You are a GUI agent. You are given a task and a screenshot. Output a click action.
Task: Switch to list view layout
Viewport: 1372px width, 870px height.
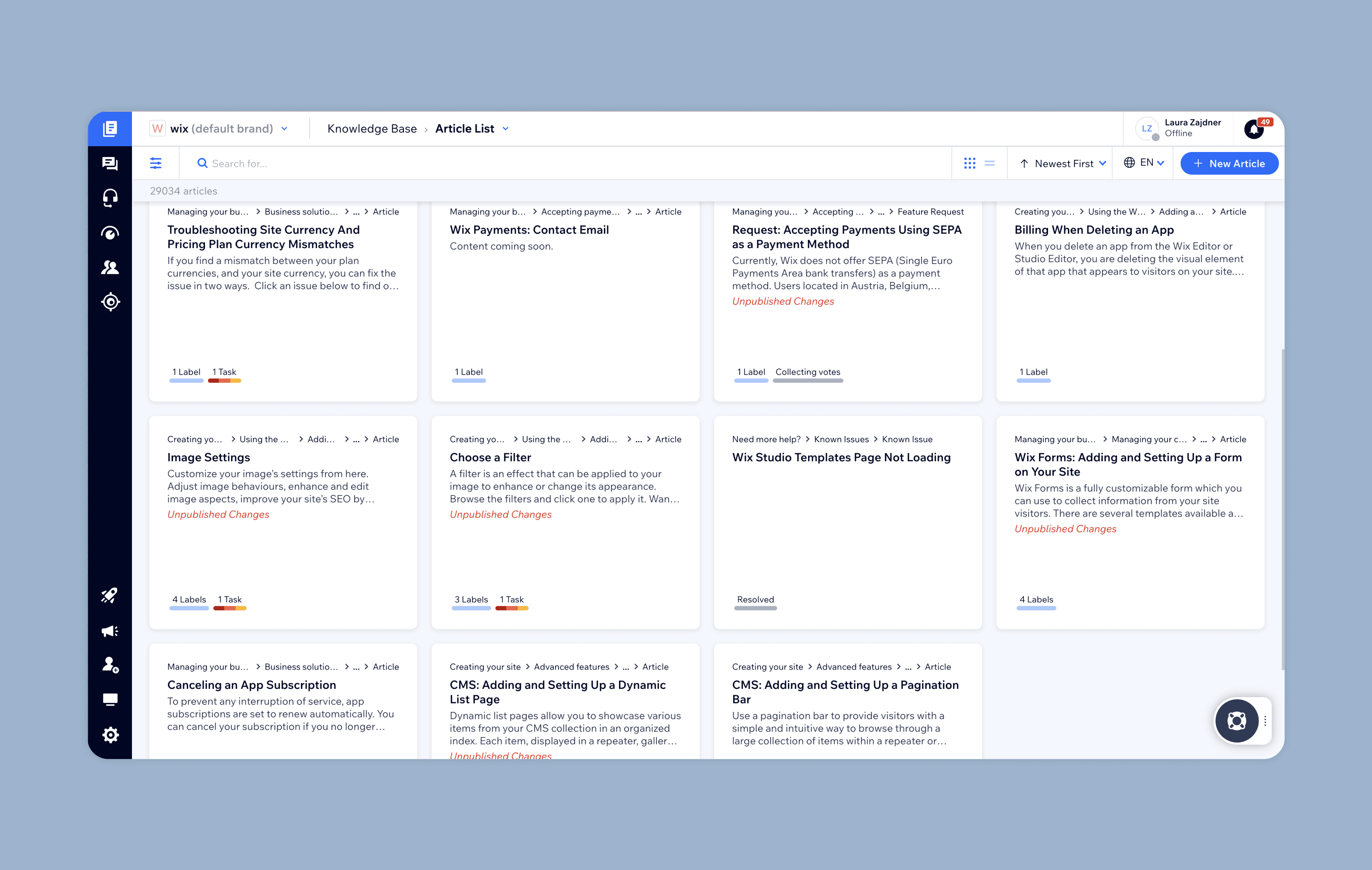[x=990, y=163]
